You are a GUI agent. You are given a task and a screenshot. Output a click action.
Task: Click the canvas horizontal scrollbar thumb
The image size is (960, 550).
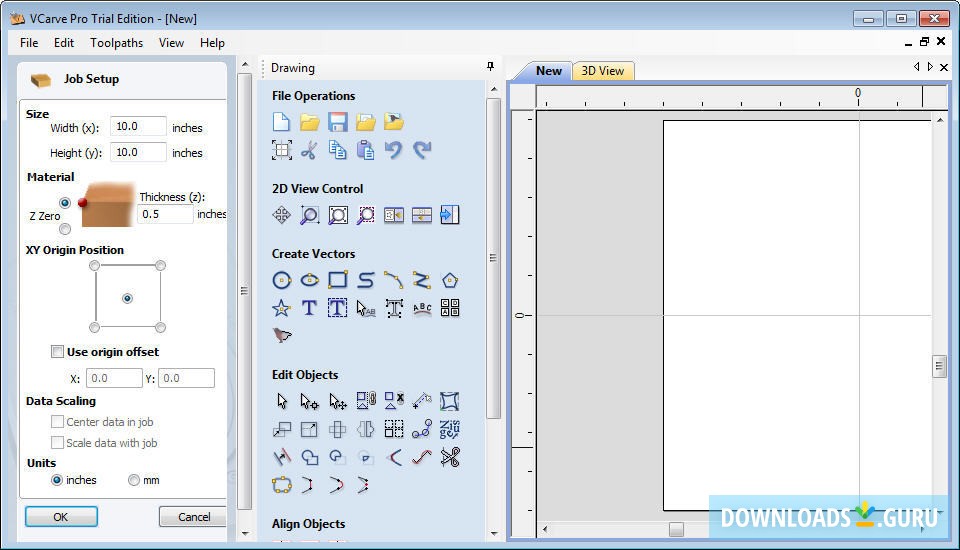(676, 529)
